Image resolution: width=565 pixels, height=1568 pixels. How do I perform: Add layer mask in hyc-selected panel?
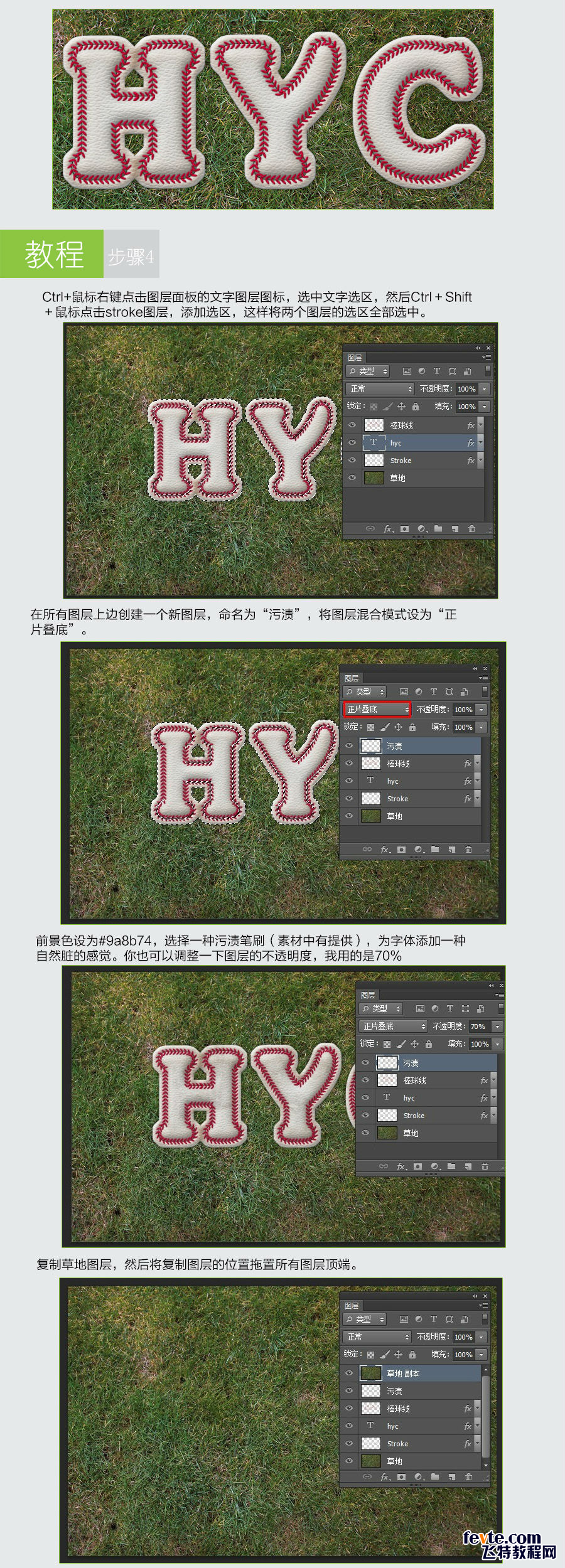point(405,529)
